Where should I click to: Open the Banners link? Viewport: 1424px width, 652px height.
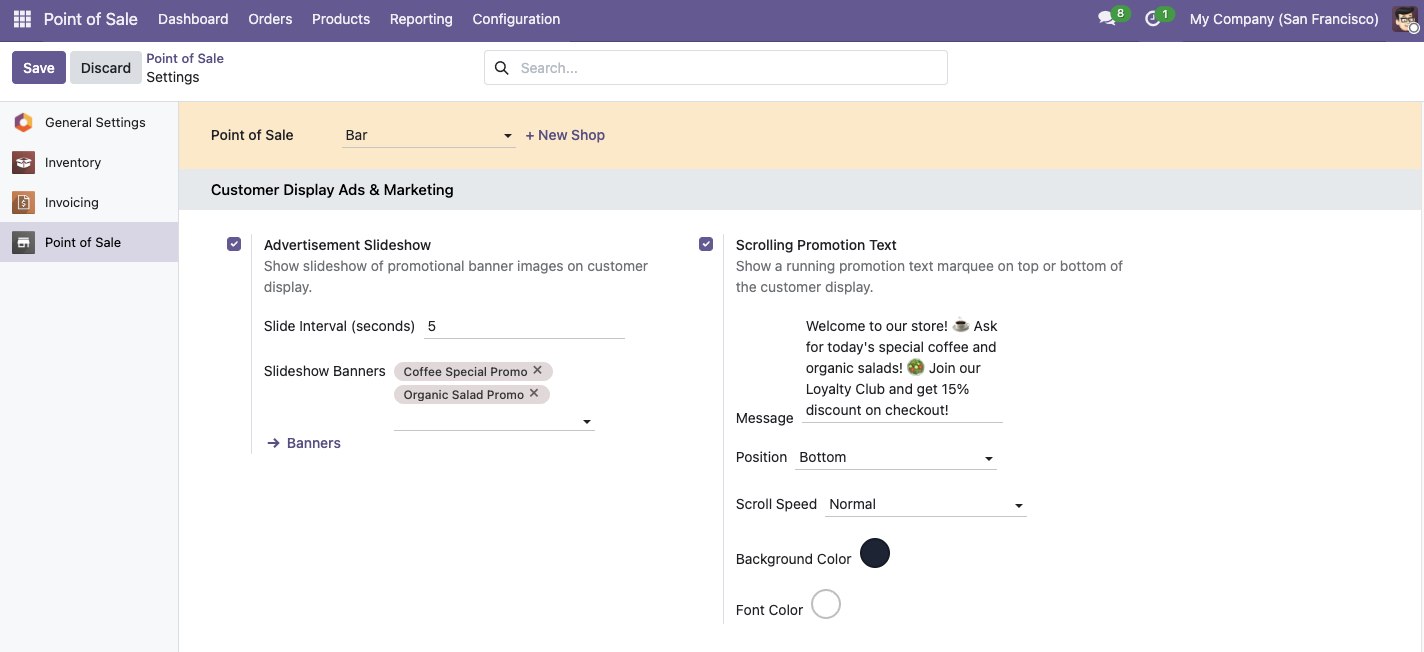(x=314, y=443)
